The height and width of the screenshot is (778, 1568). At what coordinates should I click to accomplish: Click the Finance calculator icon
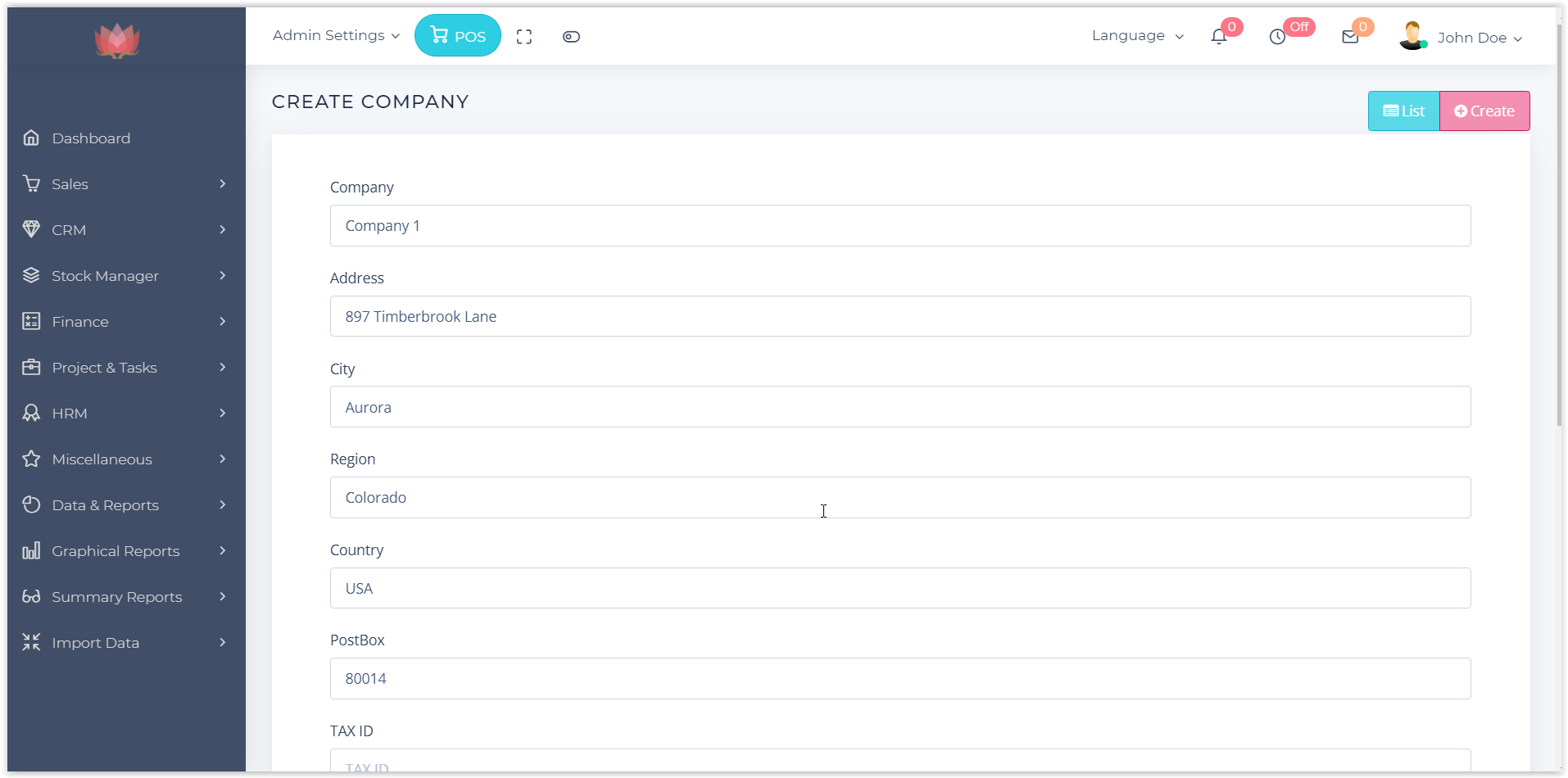pos(31,321)
